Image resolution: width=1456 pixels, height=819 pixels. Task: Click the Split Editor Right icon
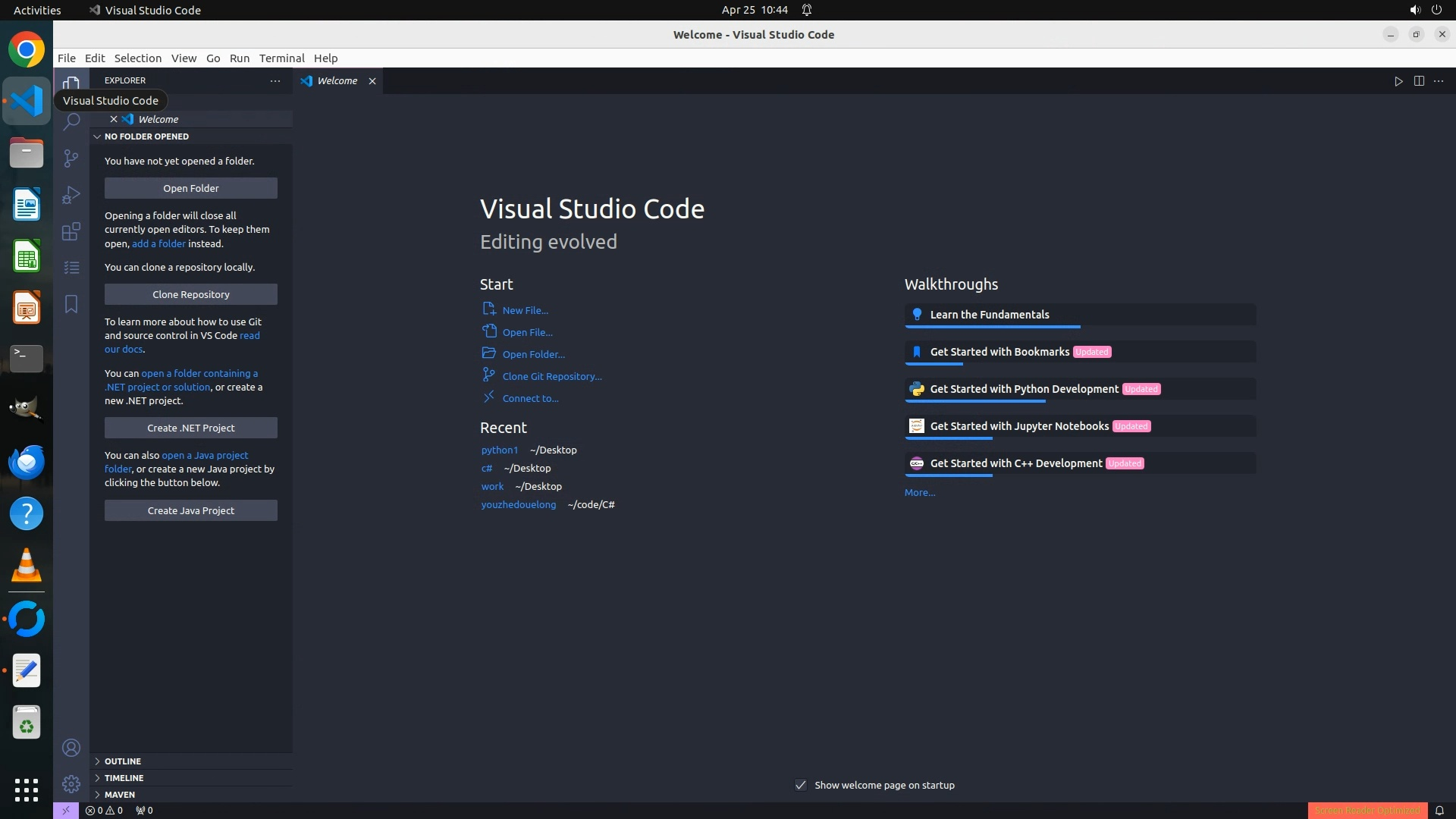(1419, 81)
